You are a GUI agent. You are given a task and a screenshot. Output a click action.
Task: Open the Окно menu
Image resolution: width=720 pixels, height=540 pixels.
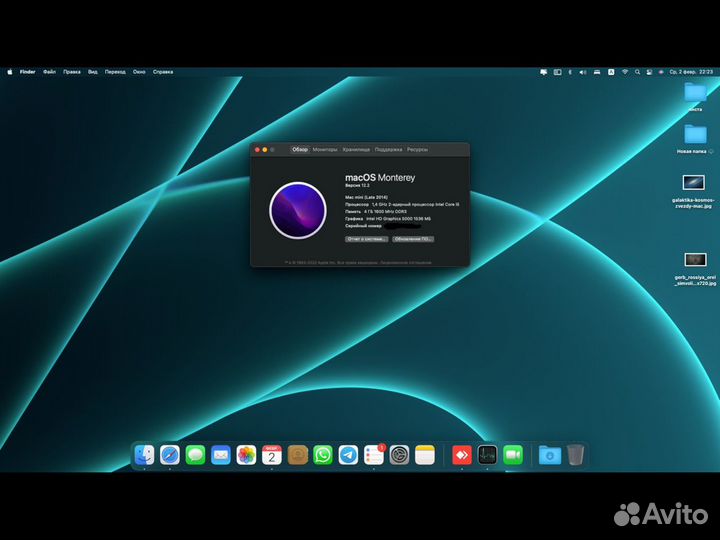click(139, 72)
